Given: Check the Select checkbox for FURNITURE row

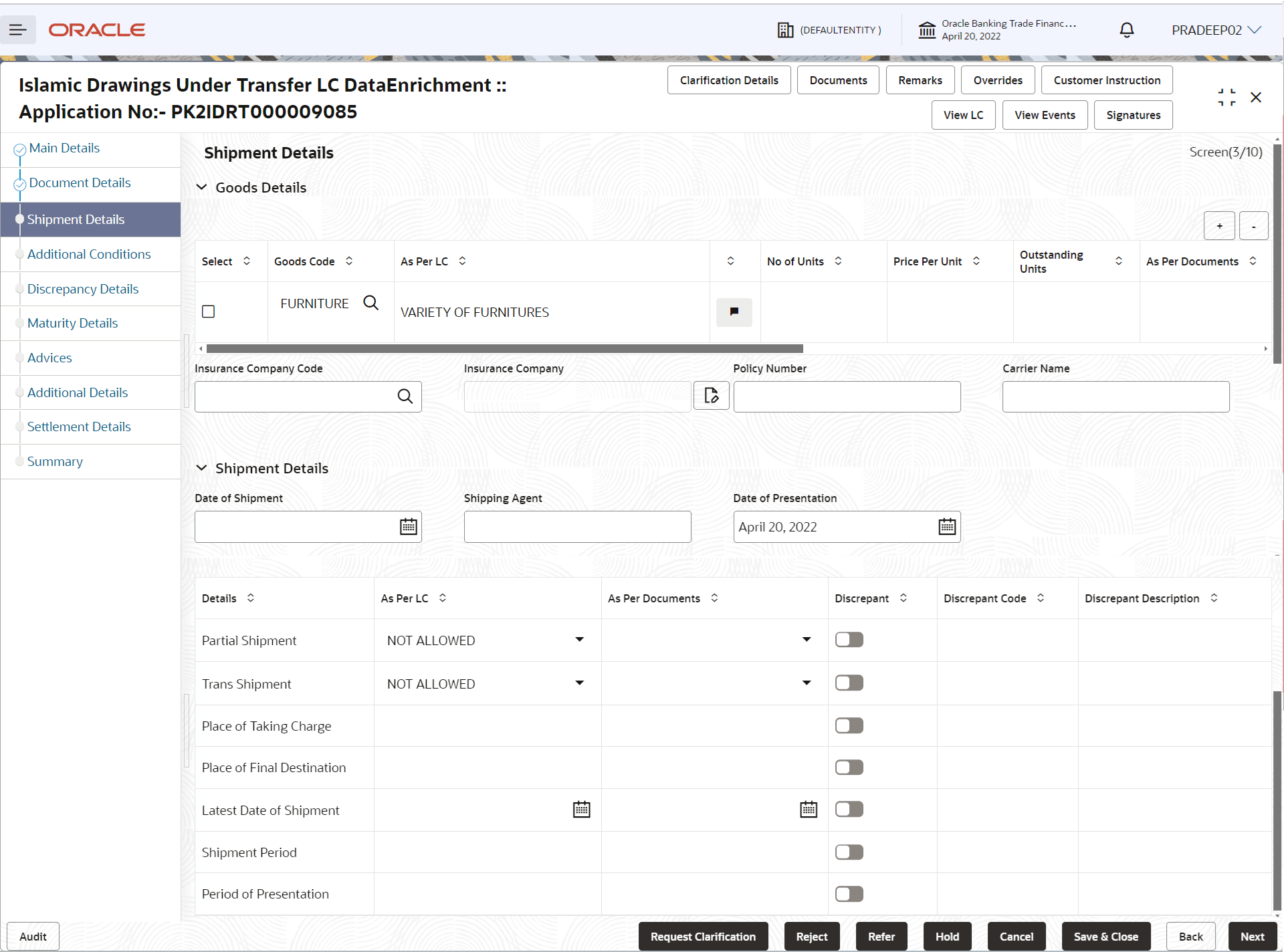Looking at the screenshot, I should [x=208, y=311].
